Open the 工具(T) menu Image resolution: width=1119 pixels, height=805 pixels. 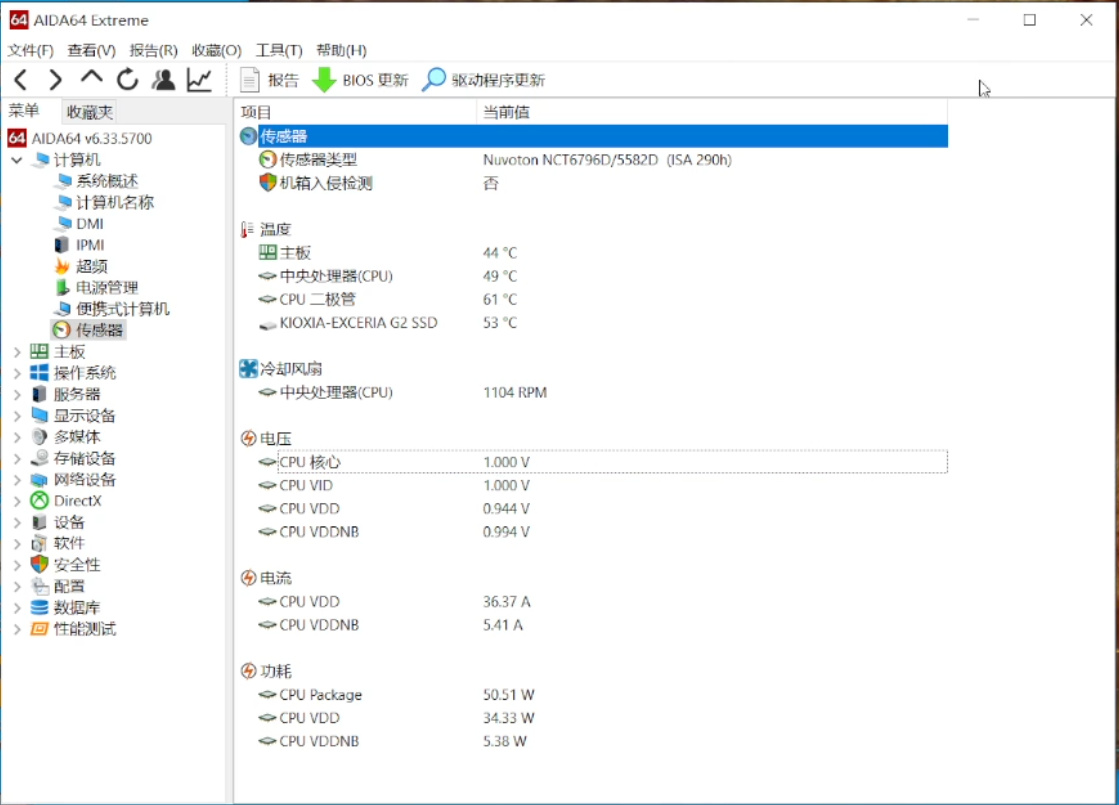[x=279, y=50]
